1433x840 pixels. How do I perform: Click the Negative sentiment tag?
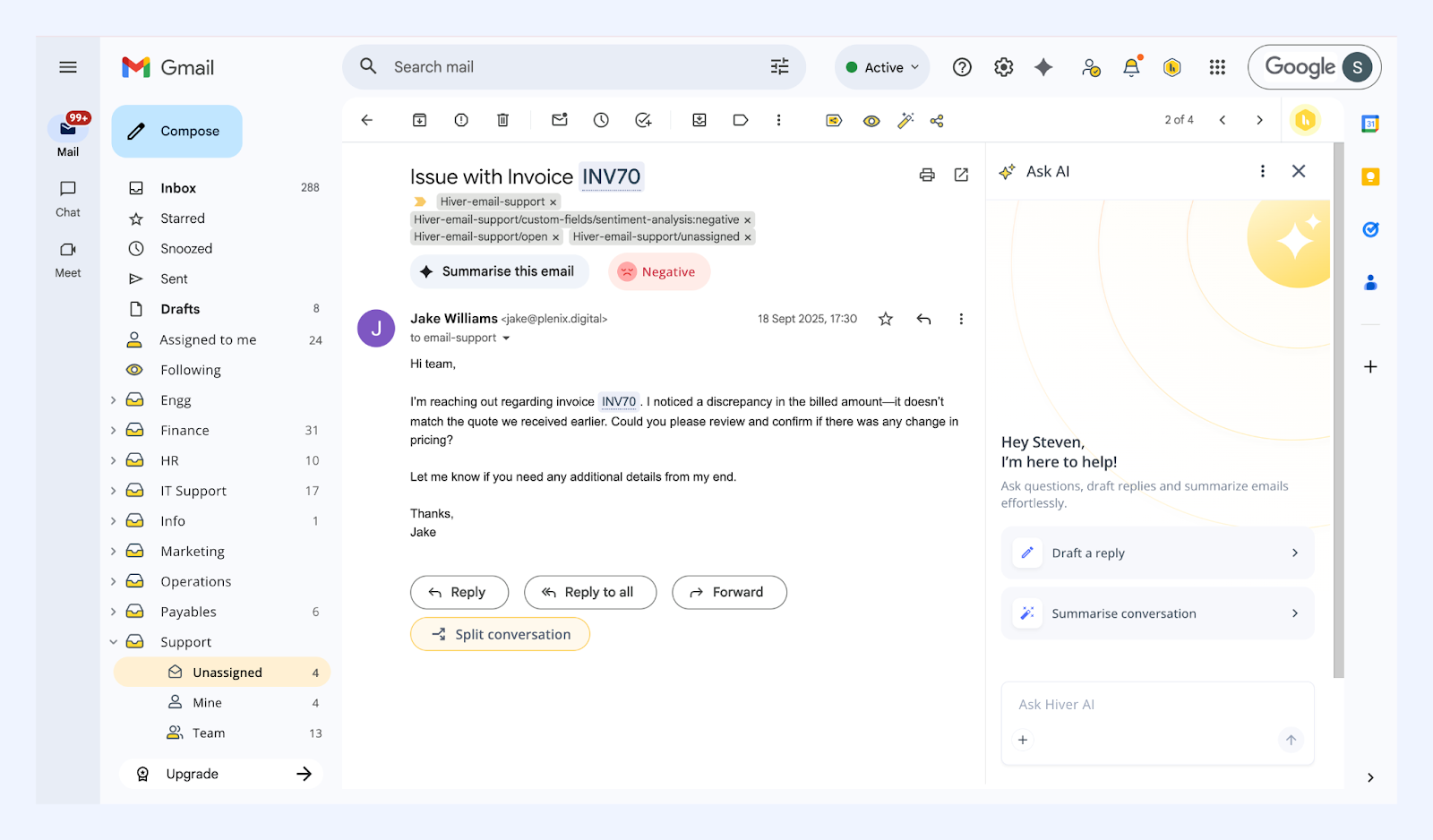[659, 272]
